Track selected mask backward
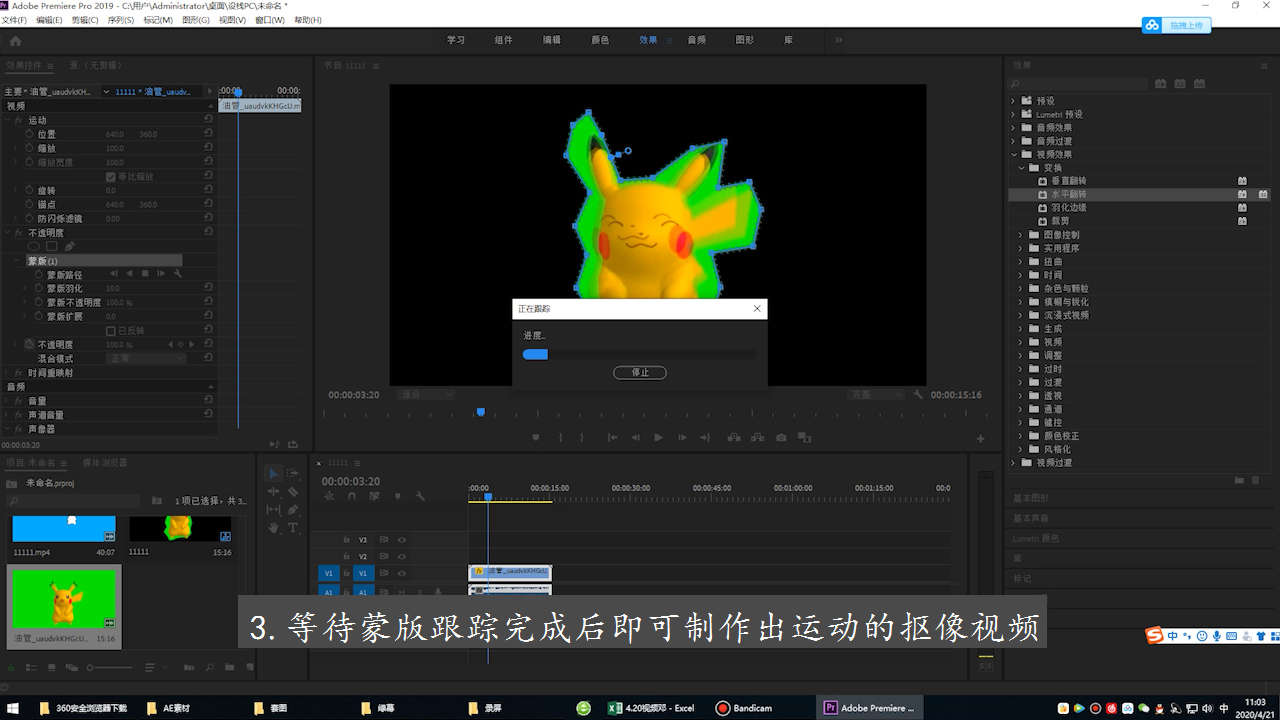This screenshot has height=720, width=1280. click(x=129, y=273)
